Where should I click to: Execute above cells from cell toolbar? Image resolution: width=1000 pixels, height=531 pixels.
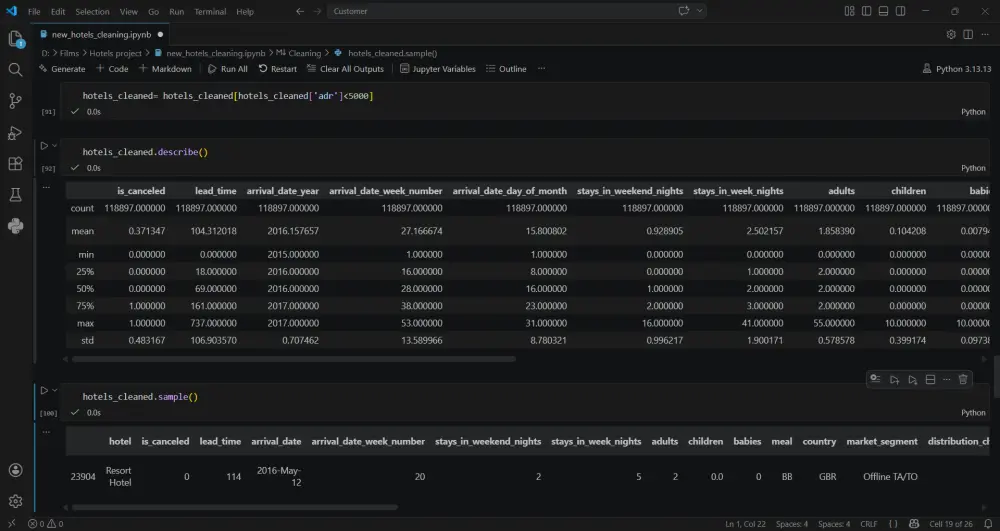(x=894, y=379)
